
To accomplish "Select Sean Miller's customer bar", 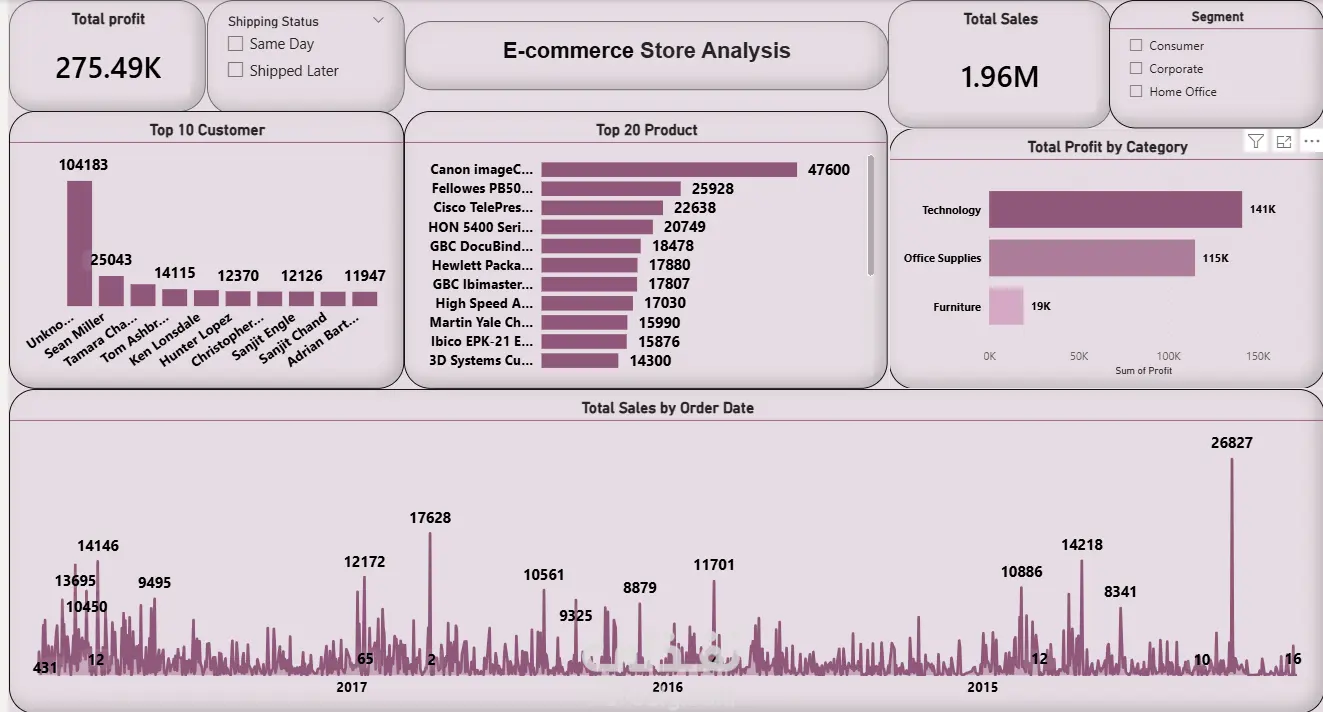I will point(111,291).
